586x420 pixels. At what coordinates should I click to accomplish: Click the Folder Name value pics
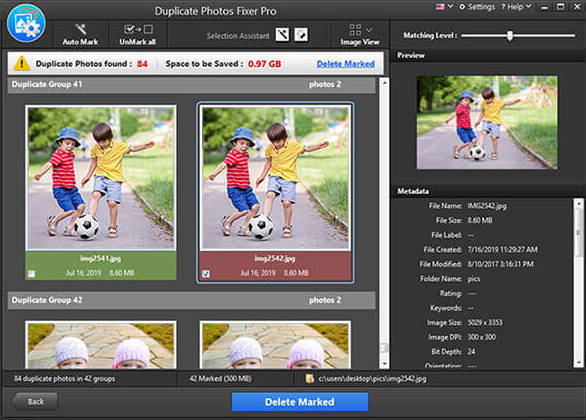coord(474,279)
